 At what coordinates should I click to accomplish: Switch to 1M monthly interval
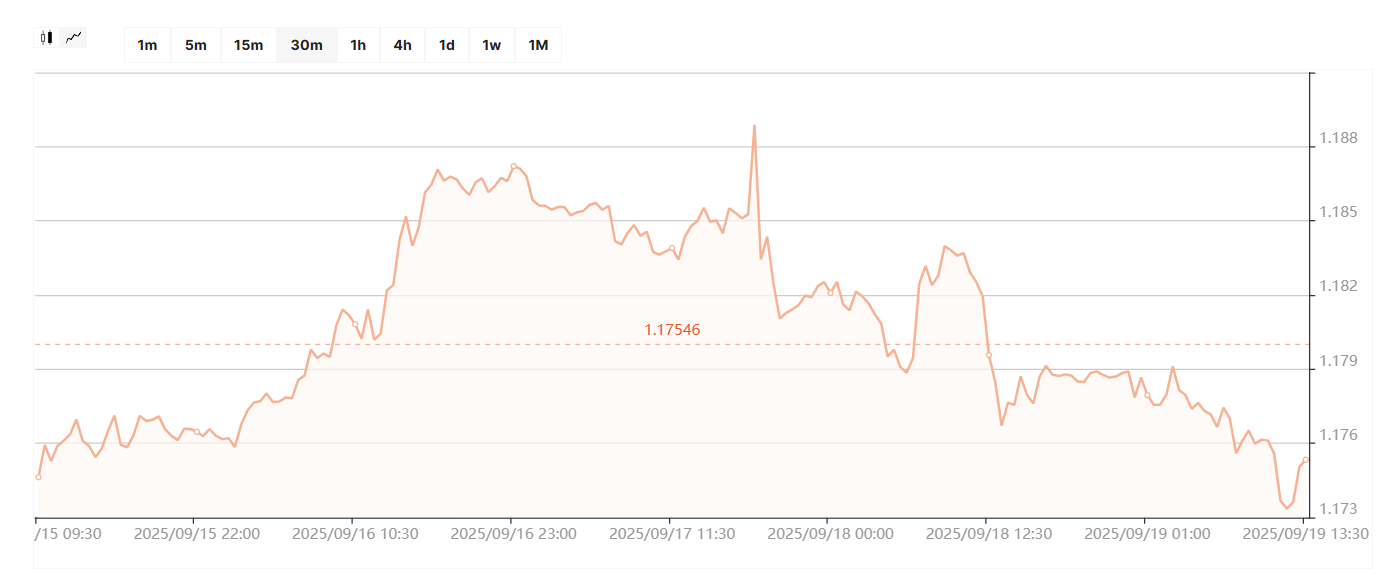click(538, 45)
